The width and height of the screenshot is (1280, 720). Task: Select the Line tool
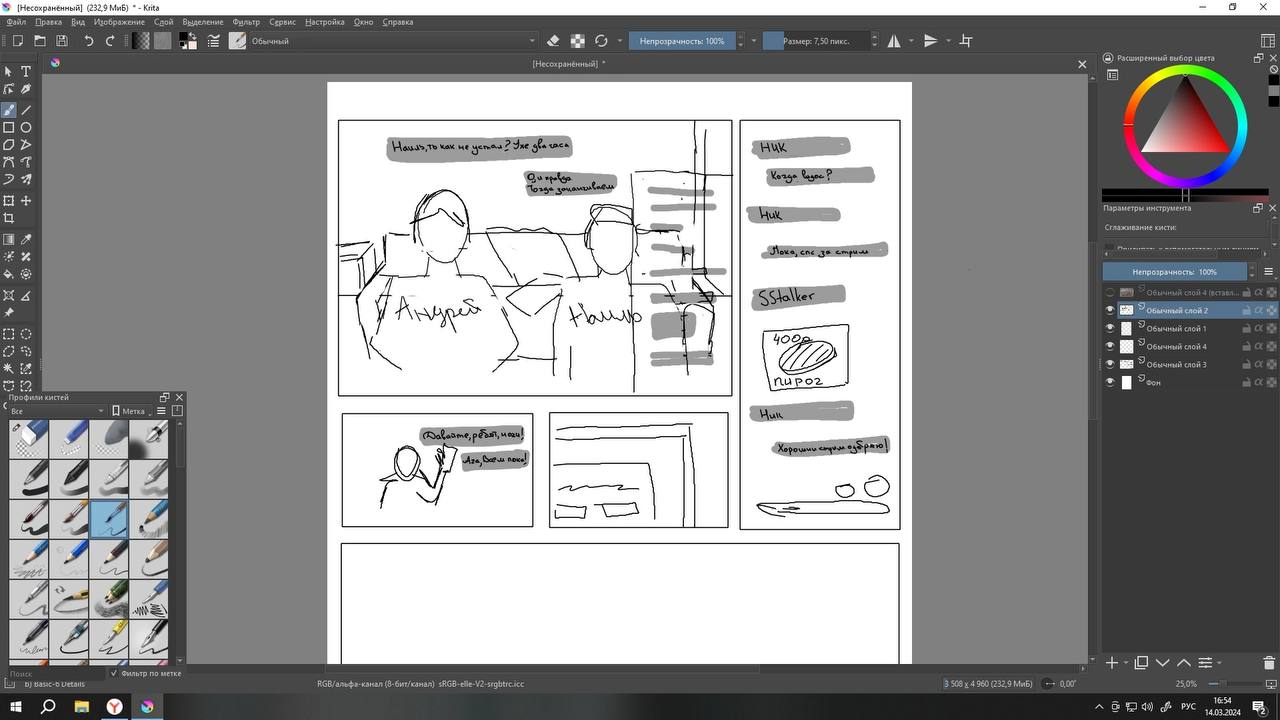[26, 110]
